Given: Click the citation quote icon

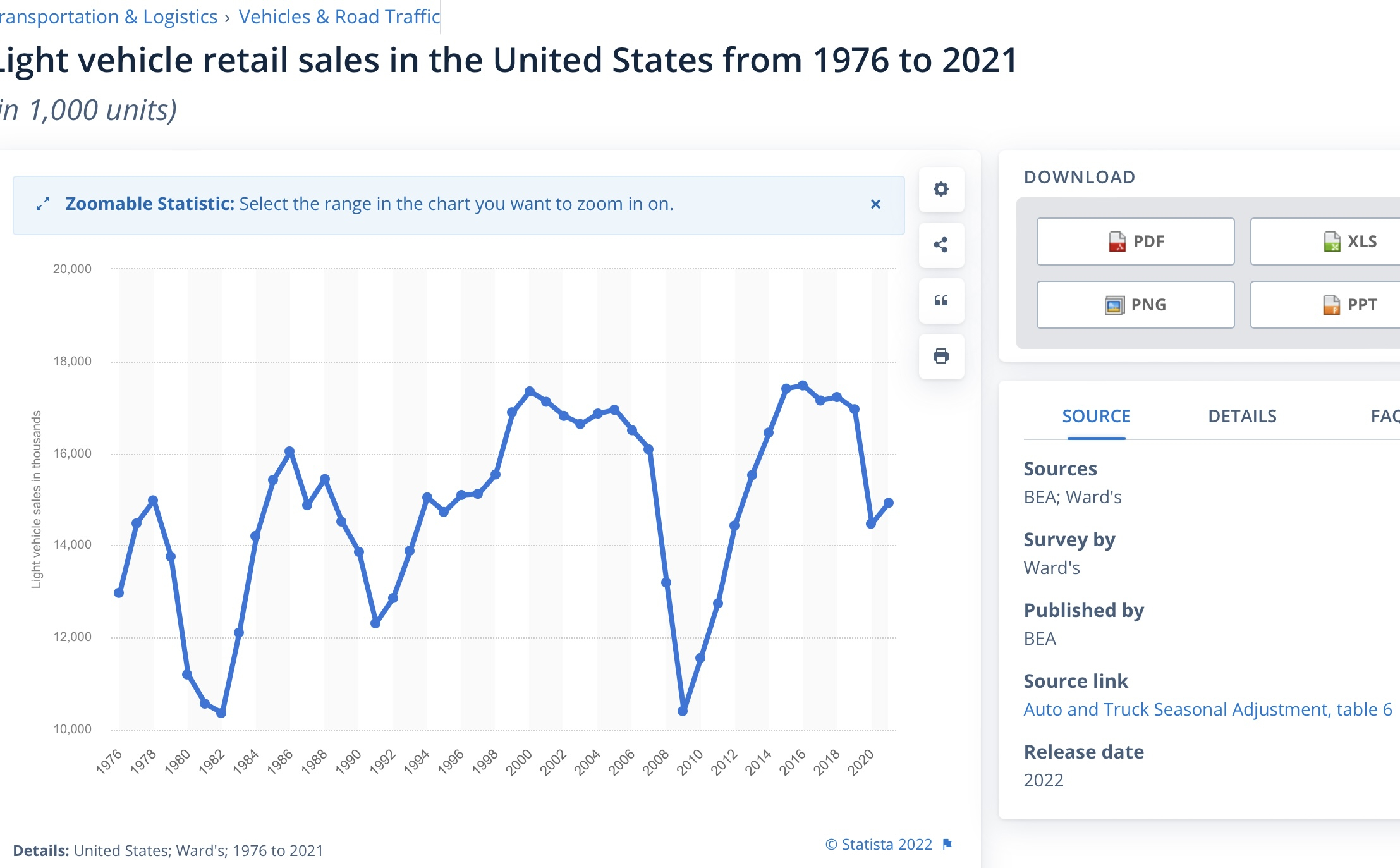Looking at the screenshot, I should tap(941, 300).
